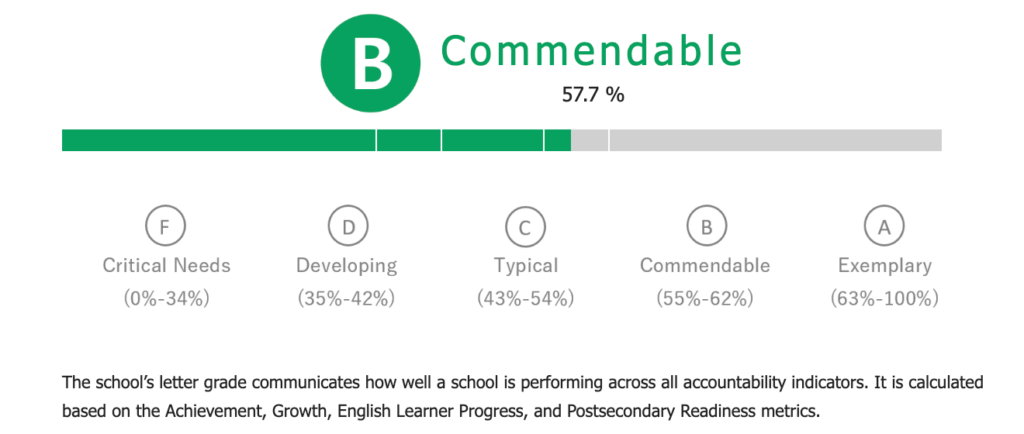
Task: Click the 57.7 % score value
Action: click(593, 95)
